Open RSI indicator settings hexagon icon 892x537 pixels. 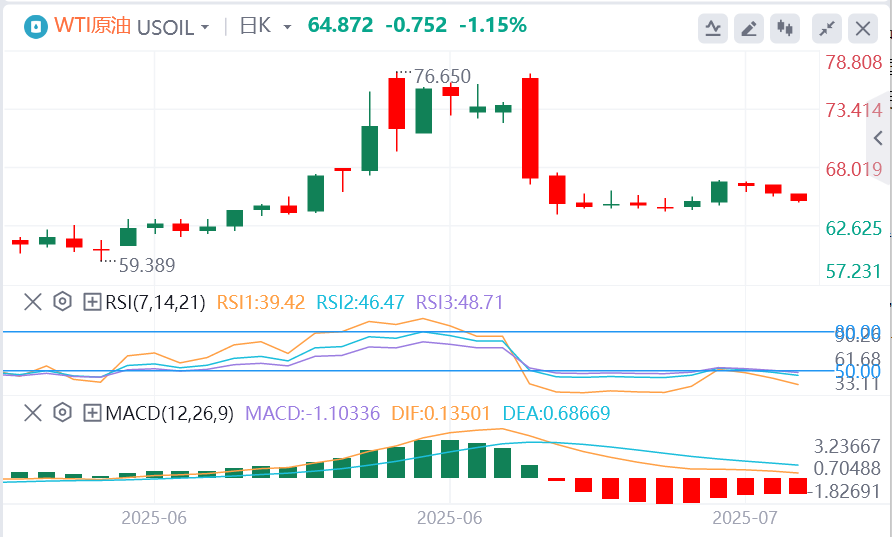pos(62,301)
